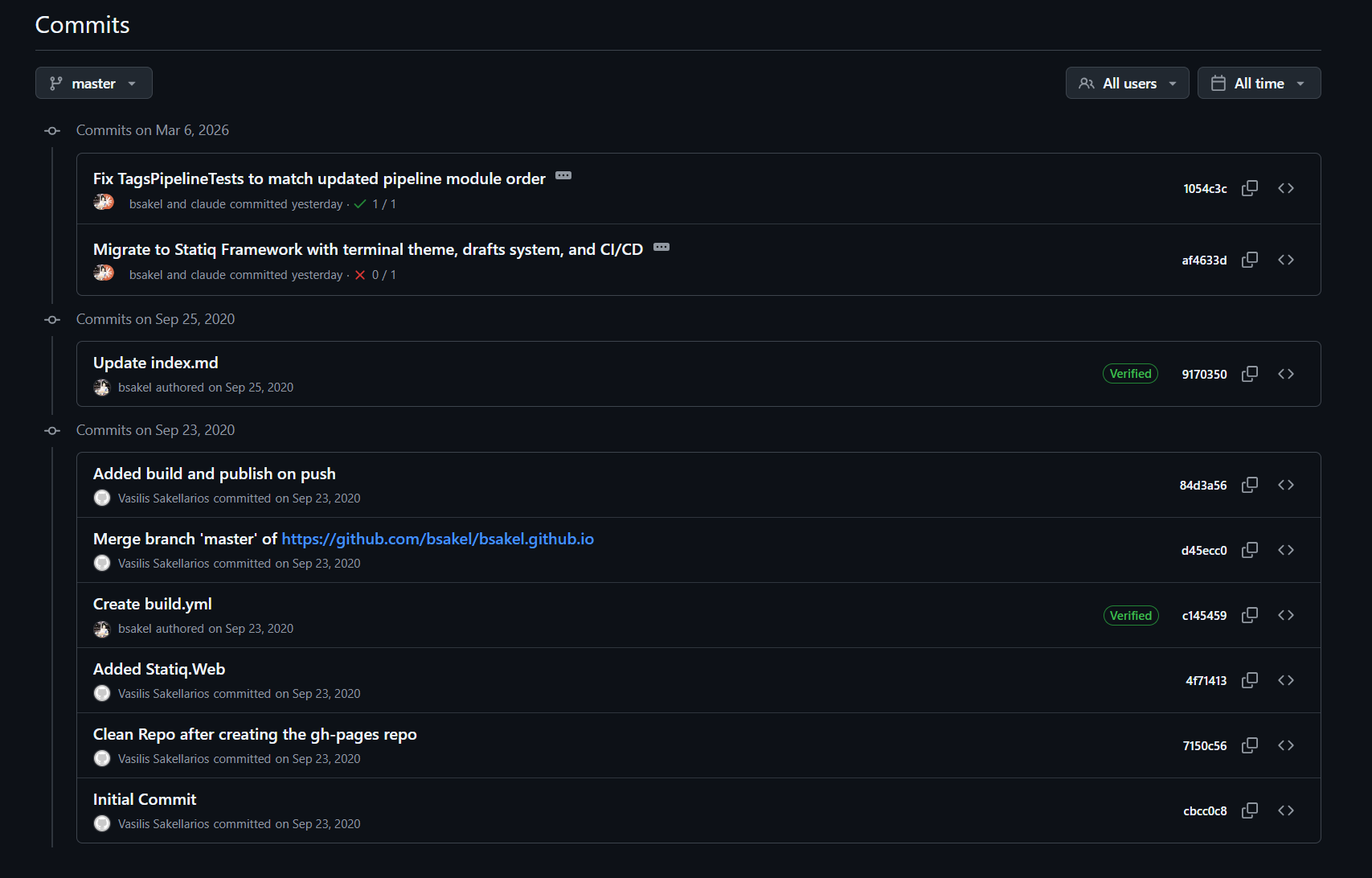Open the master branch selector

coord(93,82)
